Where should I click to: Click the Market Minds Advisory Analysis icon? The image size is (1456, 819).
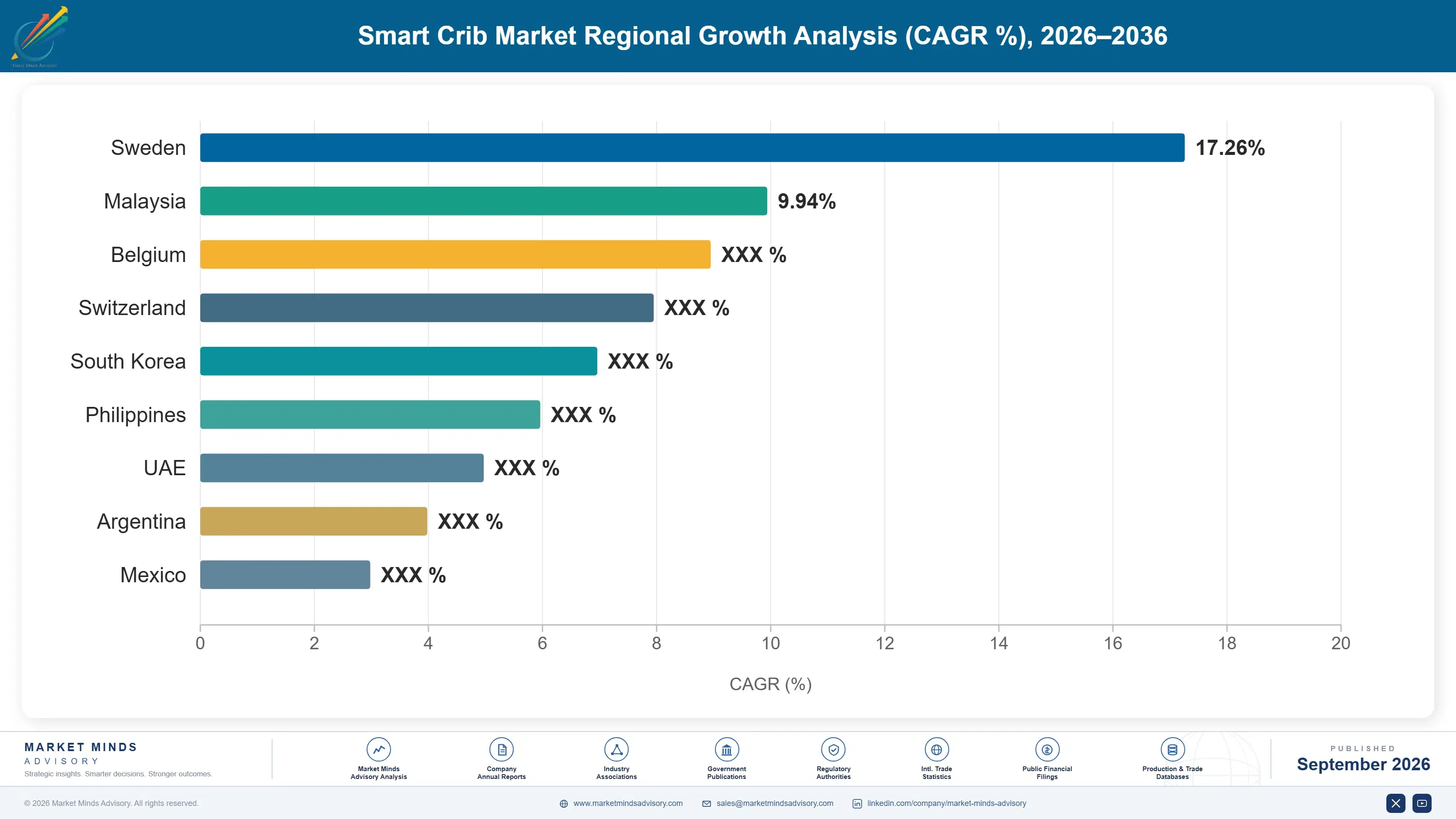coord(379,749)
